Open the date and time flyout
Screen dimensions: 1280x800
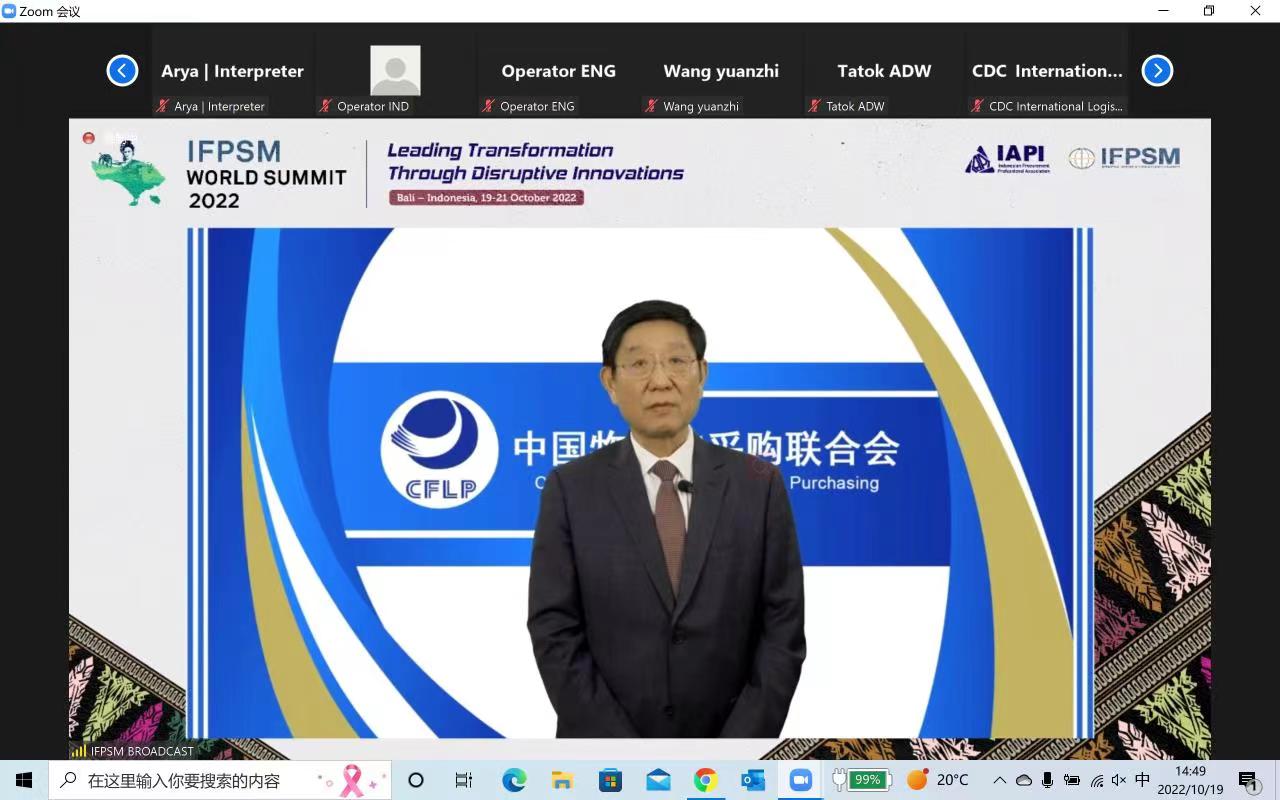click(1190, 780)
